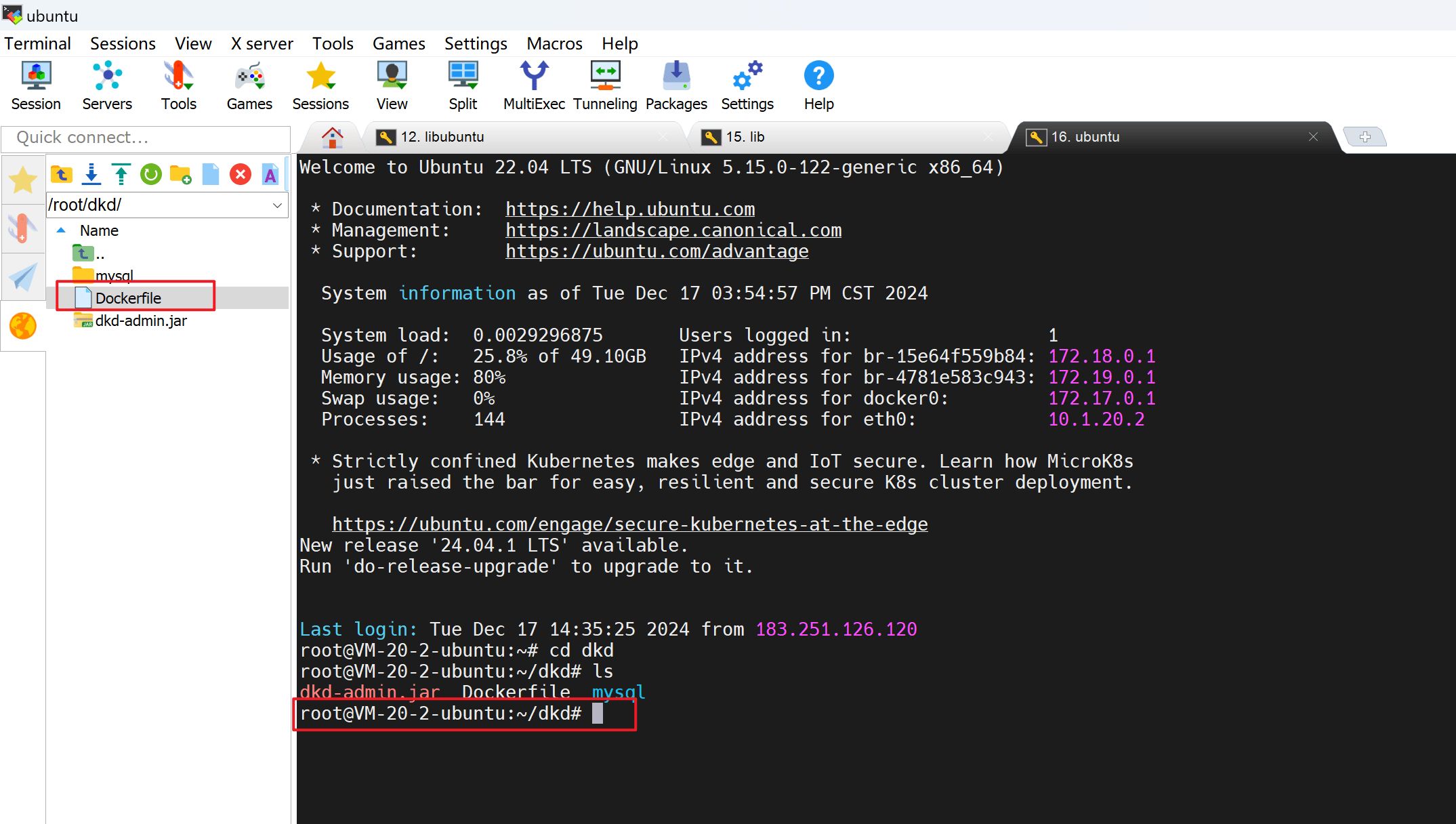Open the star Sessions sidebar tab

point(23,180)
